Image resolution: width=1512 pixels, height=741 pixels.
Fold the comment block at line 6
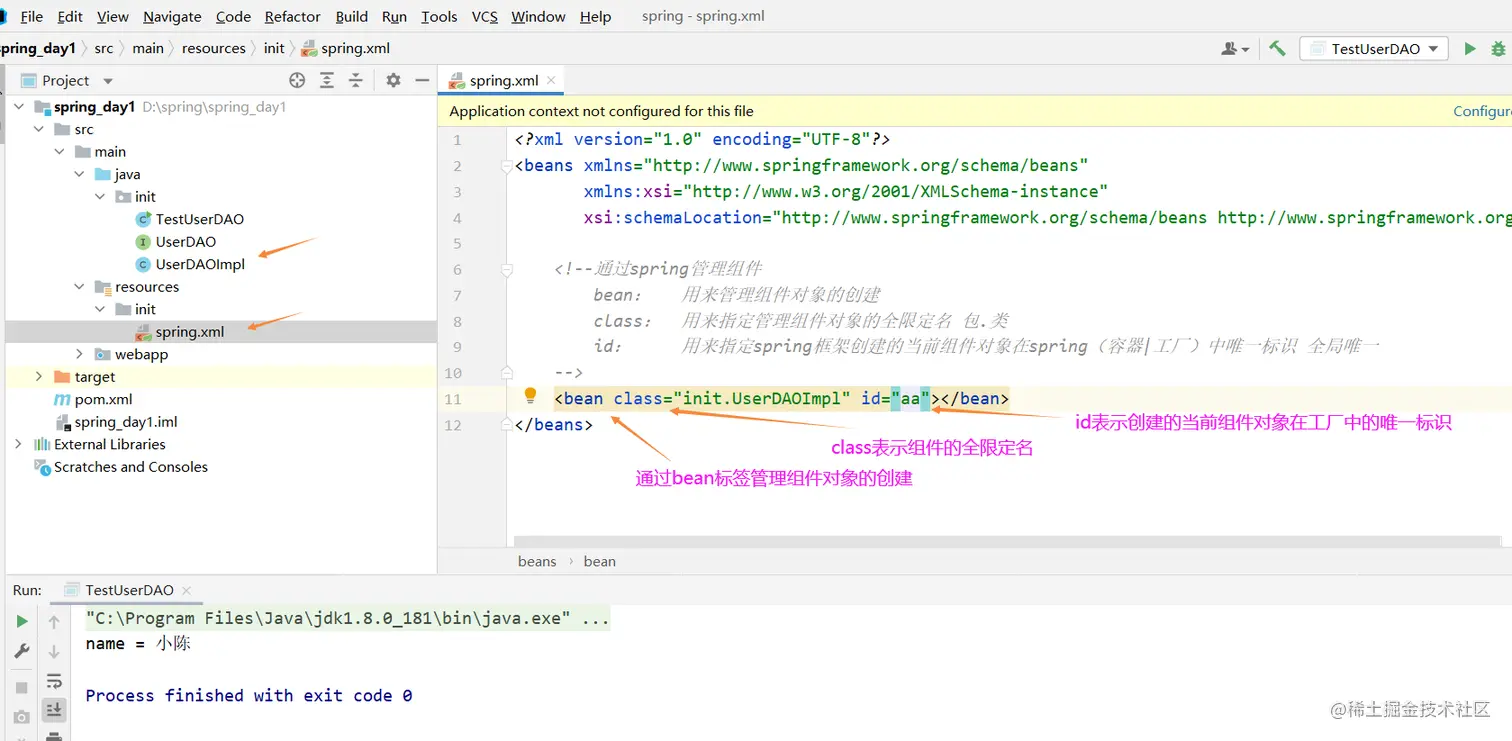507,270
